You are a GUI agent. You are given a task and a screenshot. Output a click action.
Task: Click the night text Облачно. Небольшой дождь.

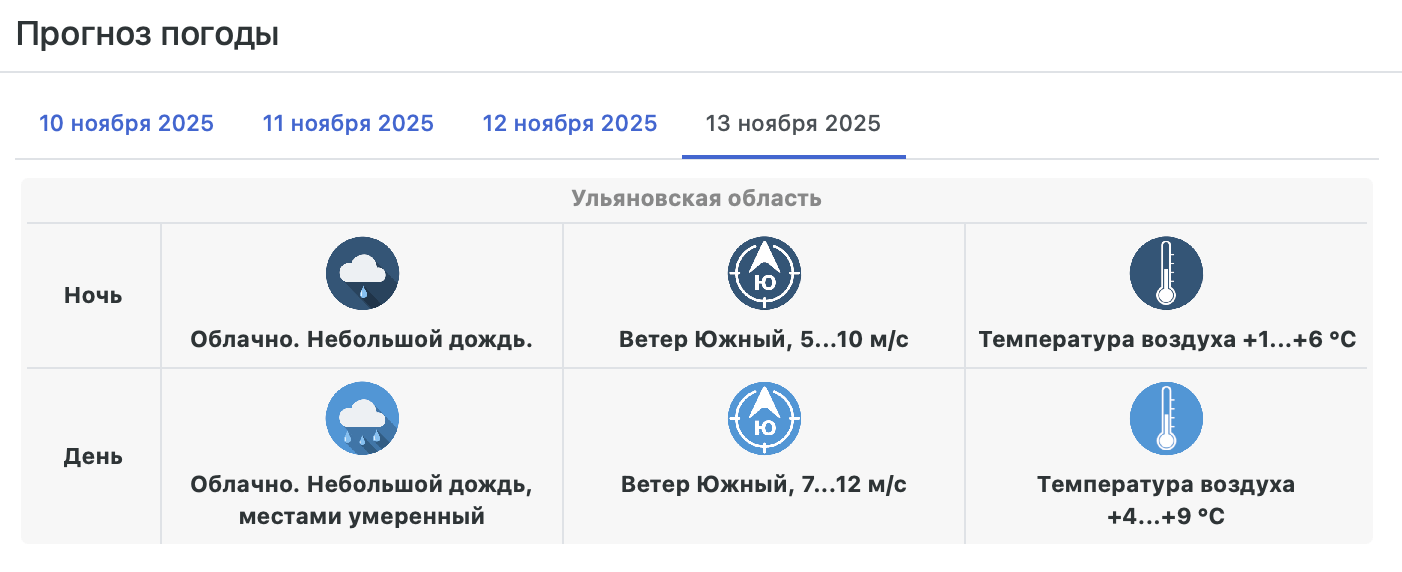(362, 340)
